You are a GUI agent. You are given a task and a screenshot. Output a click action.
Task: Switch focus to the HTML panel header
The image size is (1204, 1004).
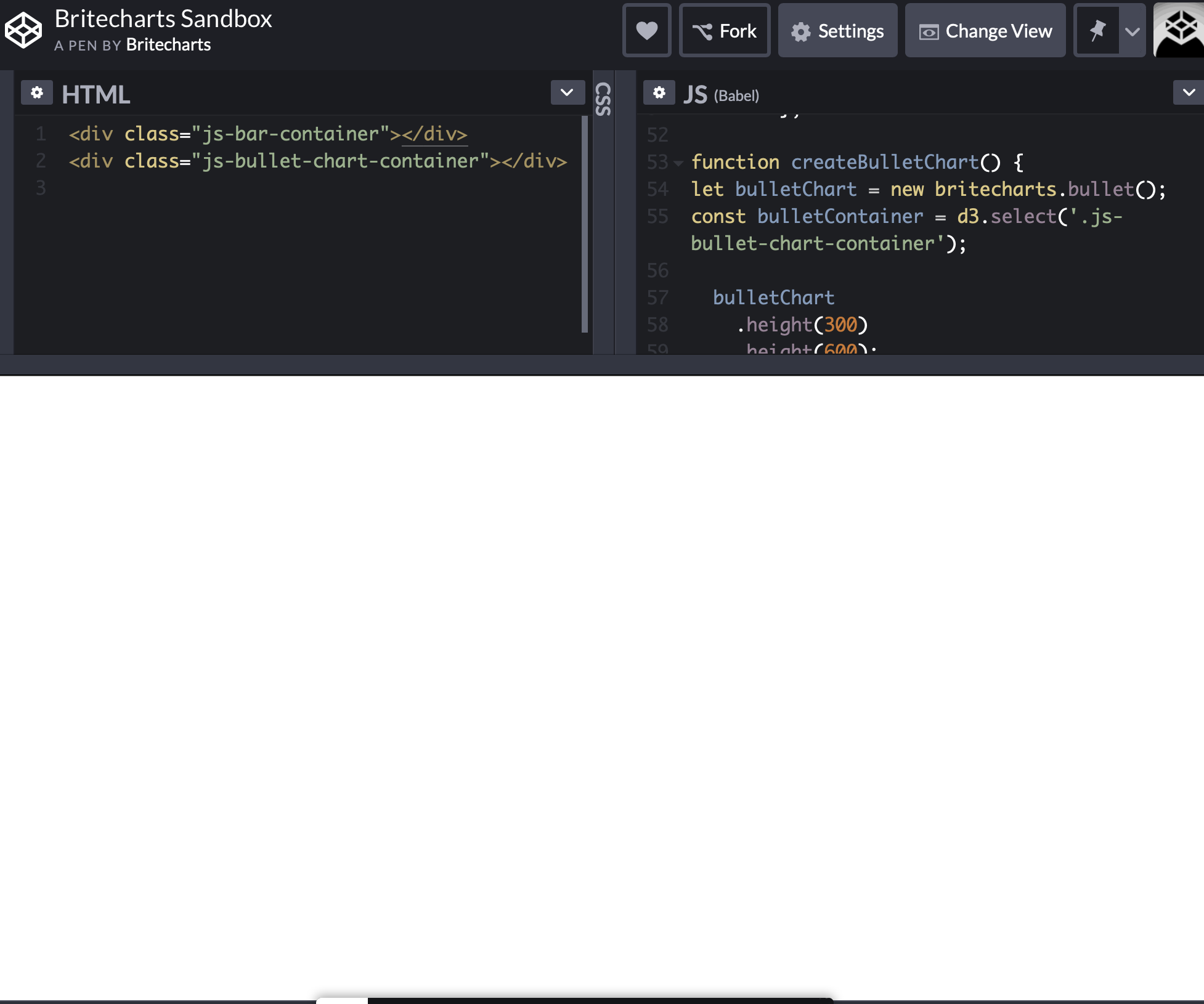coord(97,94)
